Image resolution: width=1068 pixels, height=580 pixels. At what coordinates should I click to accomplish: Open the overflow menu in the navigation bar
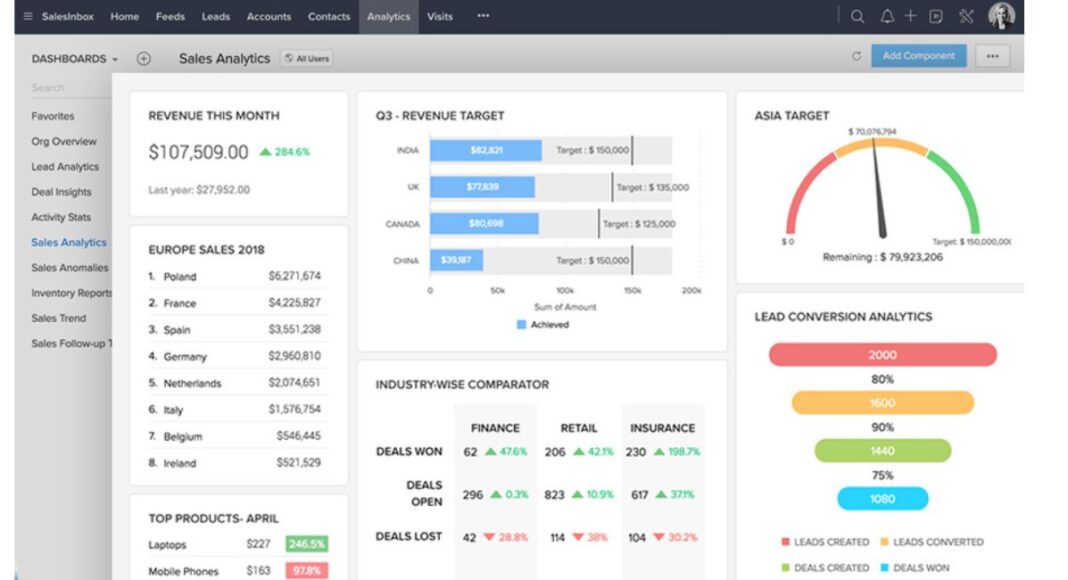(483, 16)
